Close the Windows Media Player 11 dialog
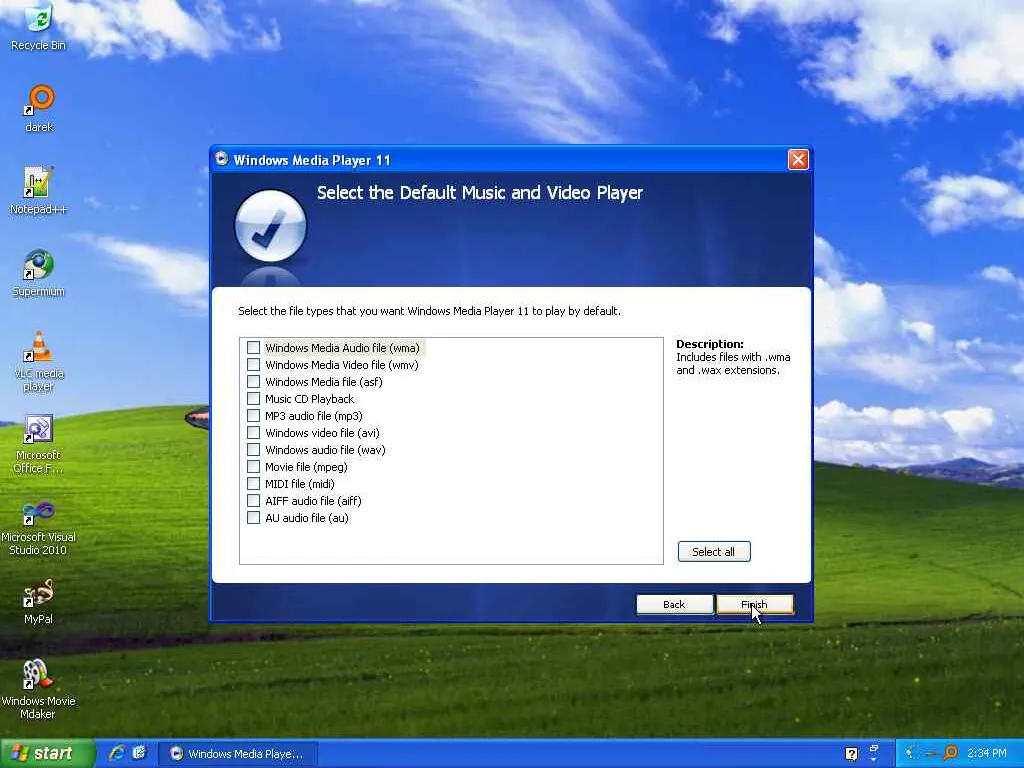Screen dimensions: 1024x768 pyautogui.click(x=798, y=159)
